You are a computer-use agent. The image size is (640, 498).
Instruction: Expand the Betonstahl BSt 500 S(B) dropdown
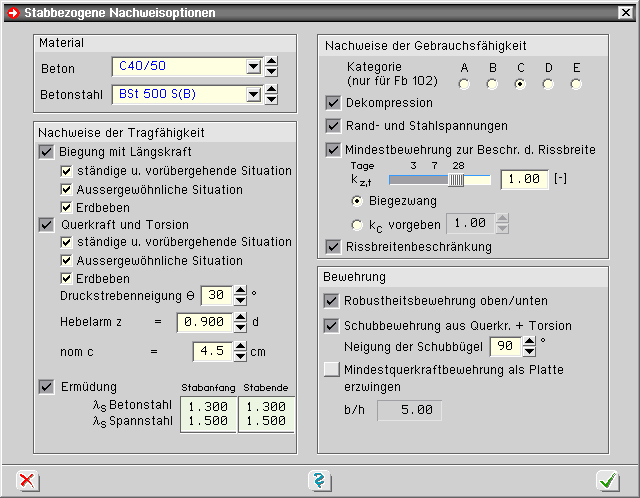[x=253, y=95]
